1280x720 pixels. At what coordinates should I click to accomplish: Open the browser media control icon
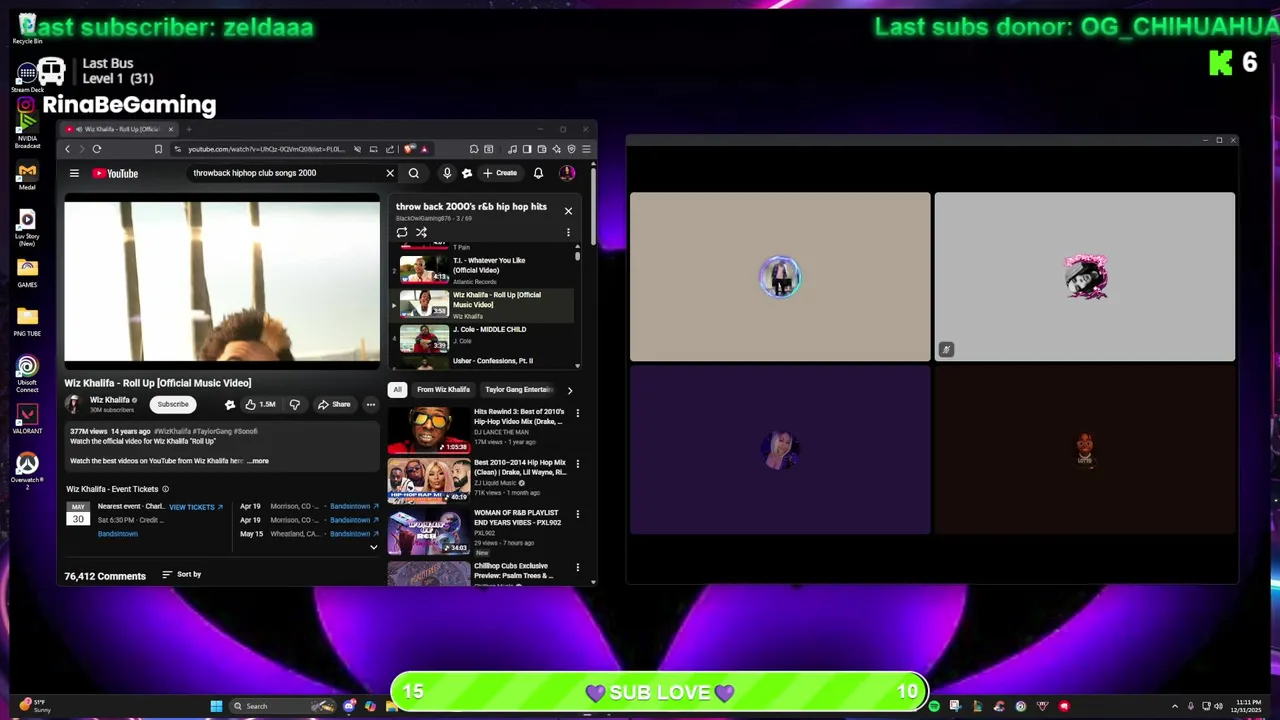513,149
